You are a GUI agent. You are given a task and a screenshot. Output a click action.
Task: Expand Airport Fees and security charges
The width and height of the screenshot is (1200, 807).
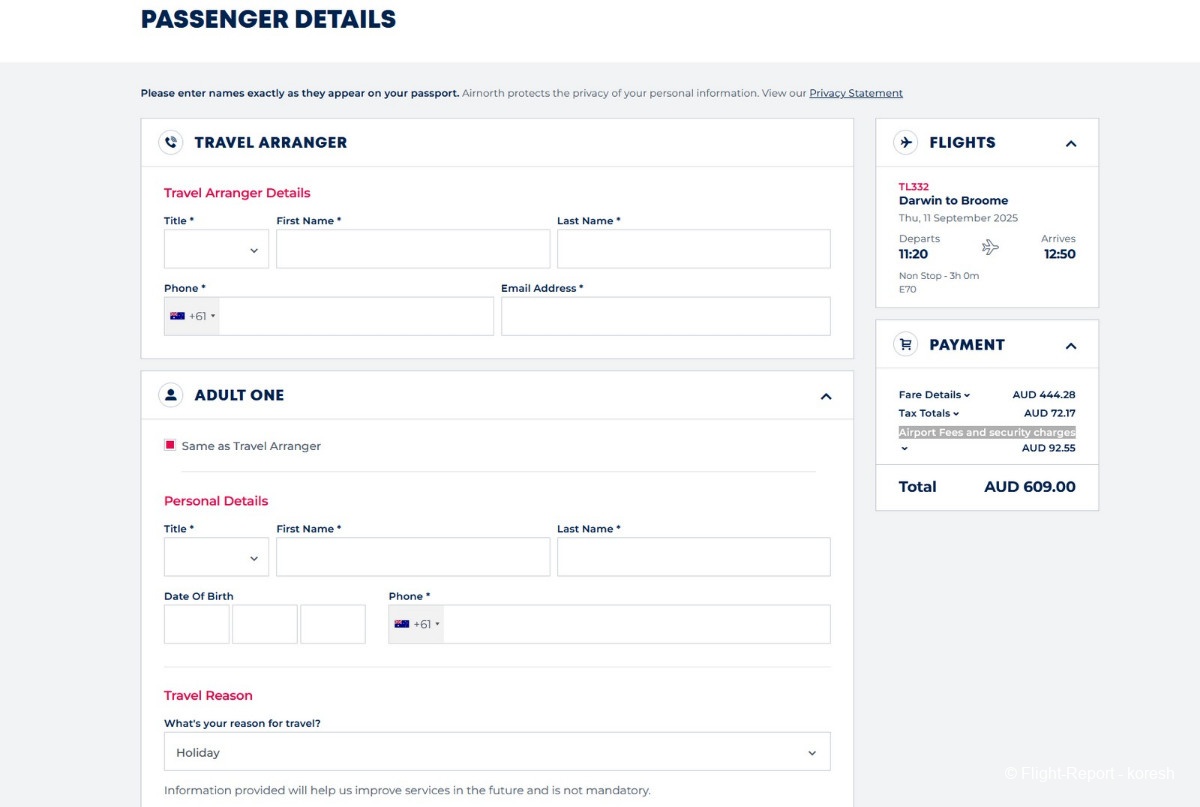click(905, 448)
